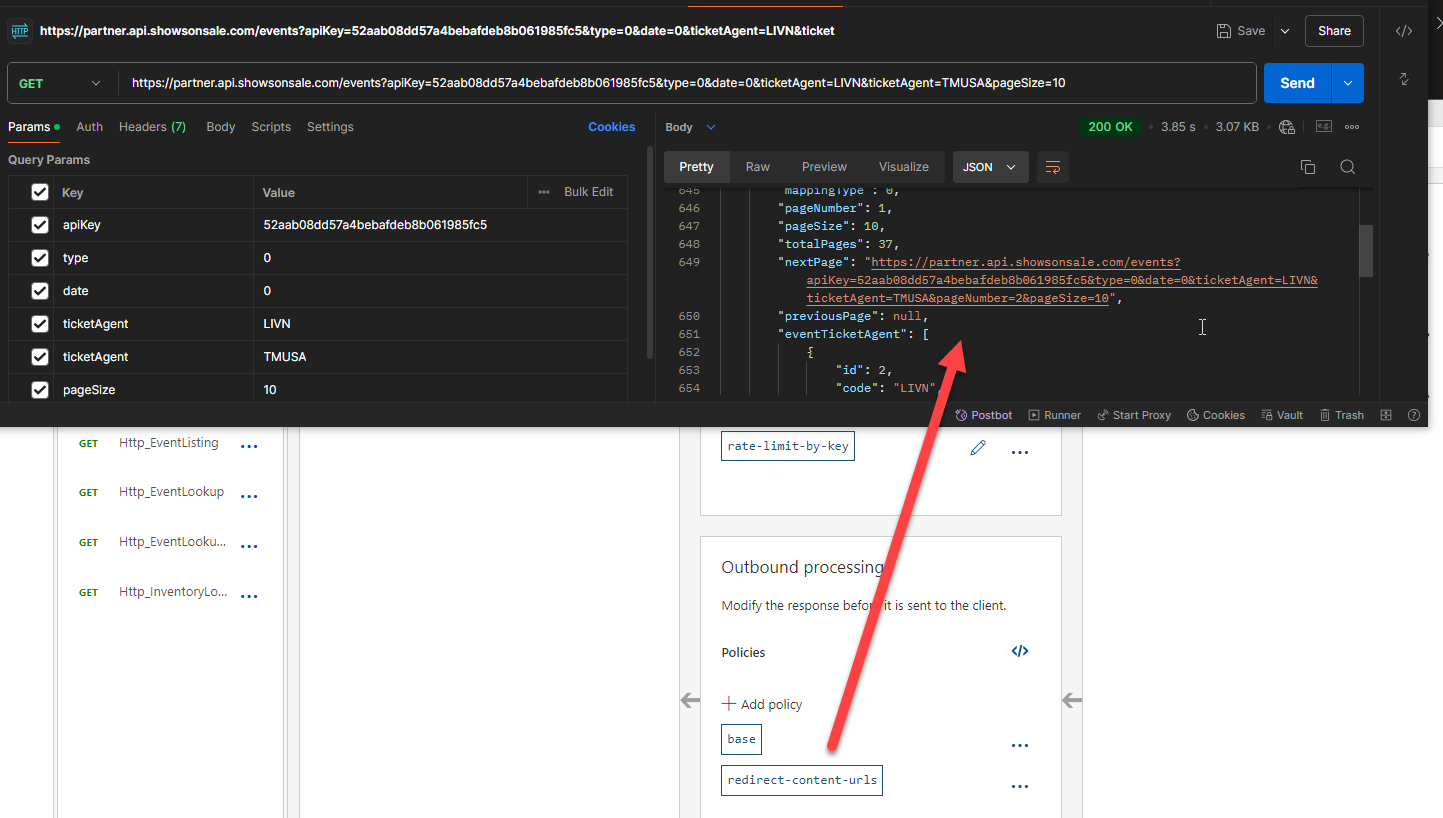The width and height of the screenshot is (1443, 818).
Task: Open Postbot from the status bar
Action: tap(984, 415)
